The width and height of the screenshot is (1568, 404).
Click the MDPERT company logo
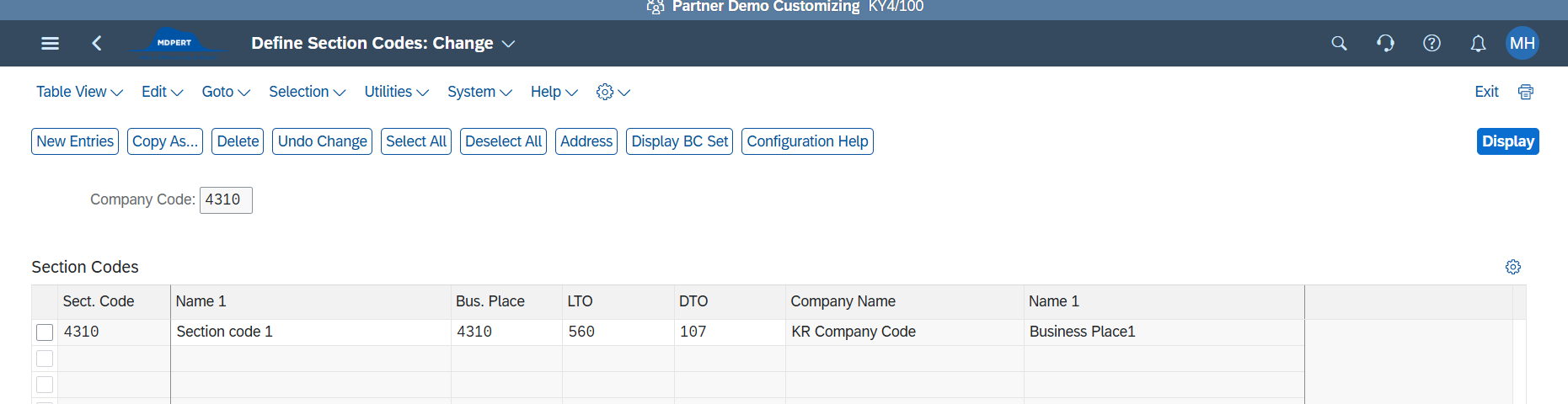point(176,42)
